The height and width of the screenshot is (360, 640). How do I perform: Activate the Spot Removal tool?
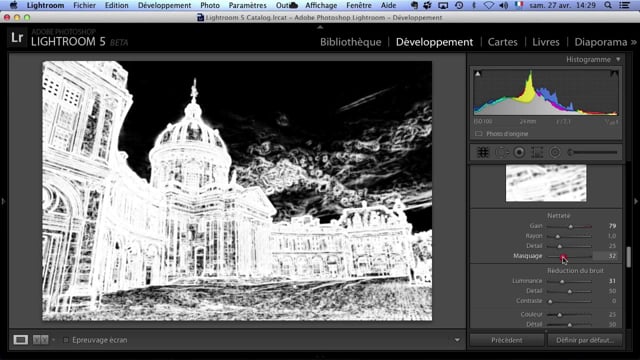[501, 152]
